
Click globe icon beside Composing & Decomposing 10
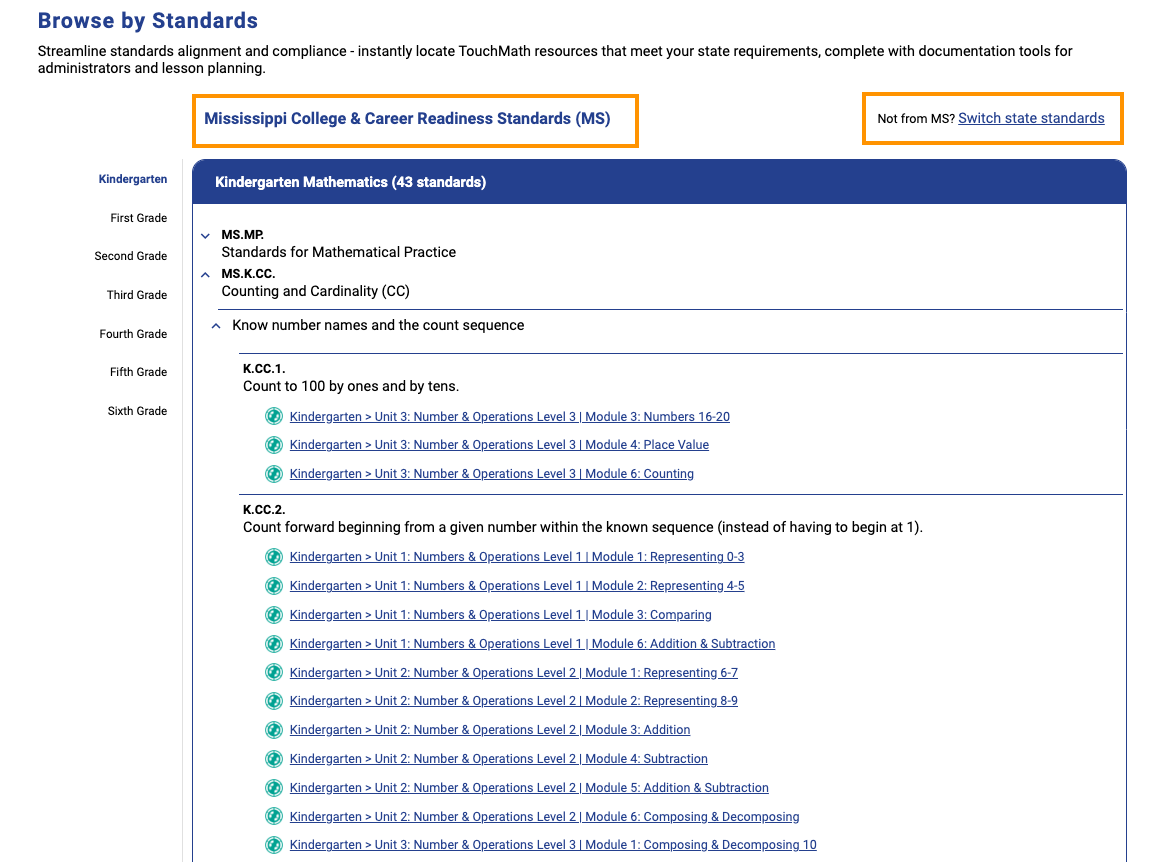(274, 845)
